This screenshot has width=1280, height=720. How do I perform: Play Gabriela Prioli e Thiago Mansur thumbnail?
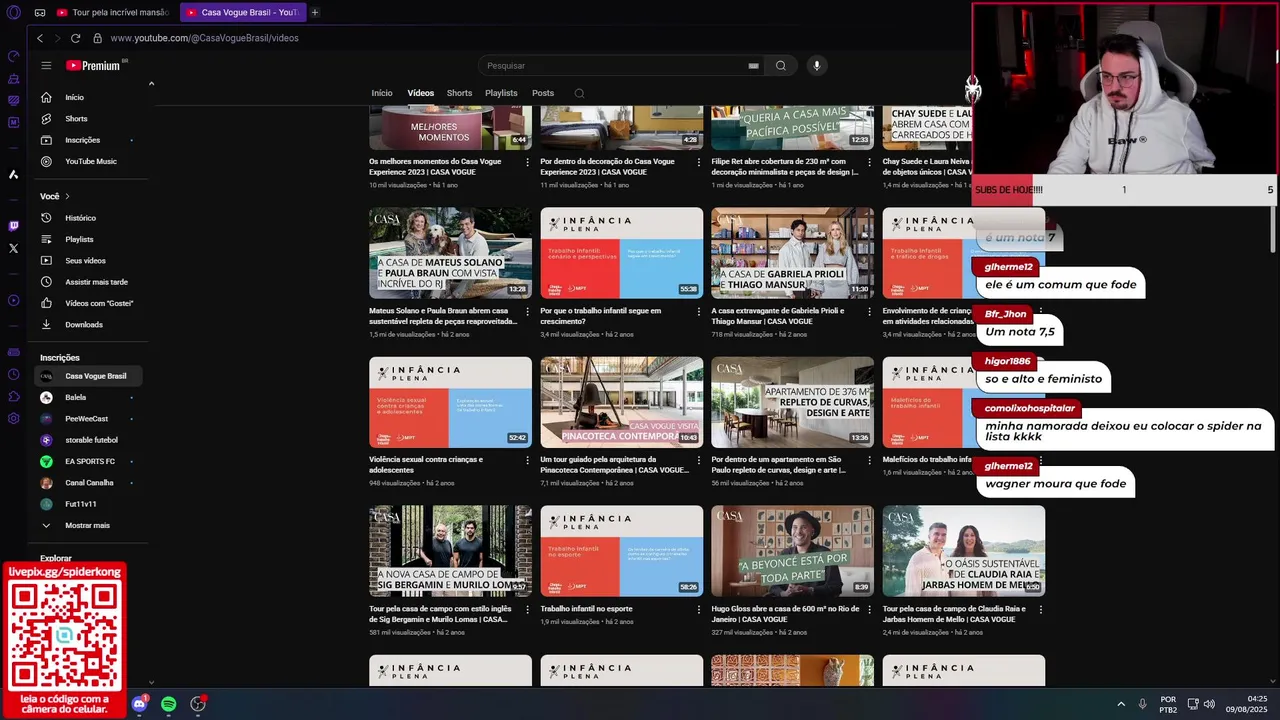[x=792, y=253]
